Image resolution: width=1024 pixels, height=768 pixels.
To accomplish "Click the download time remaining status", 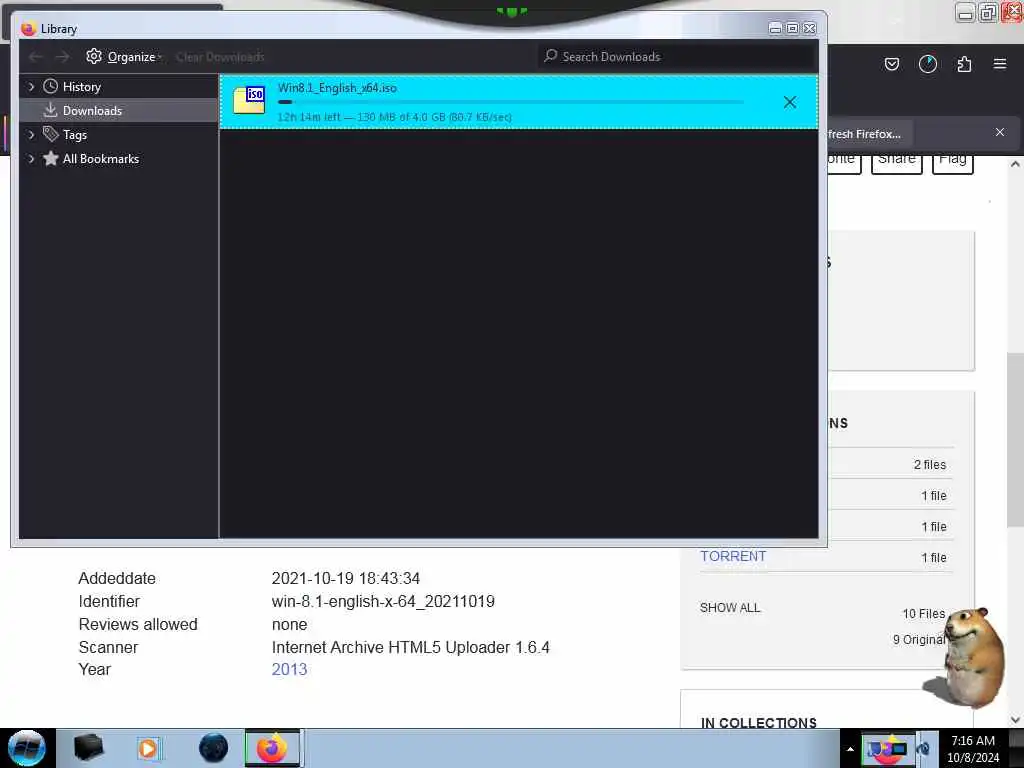I will point(394,117).
